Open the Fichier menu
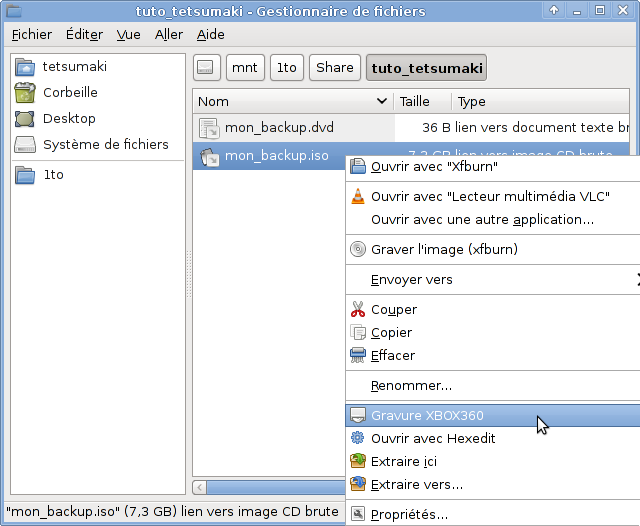This screenshot has height=526, width=640. [x=31, y=35]
